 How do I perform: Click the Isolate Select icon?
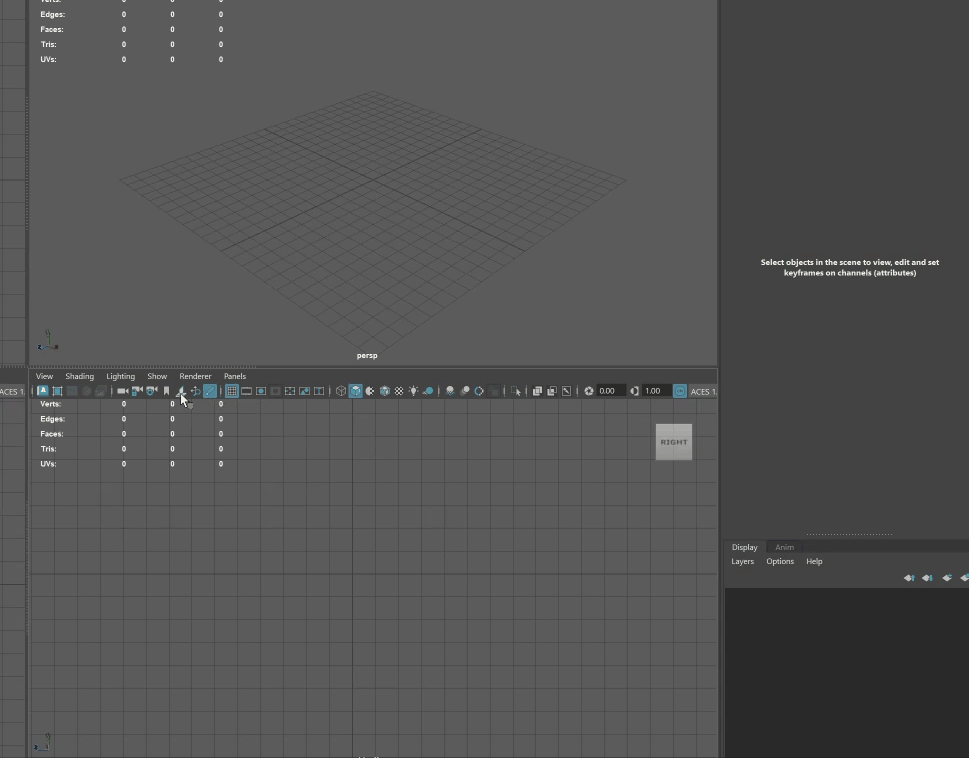(516, 391)
